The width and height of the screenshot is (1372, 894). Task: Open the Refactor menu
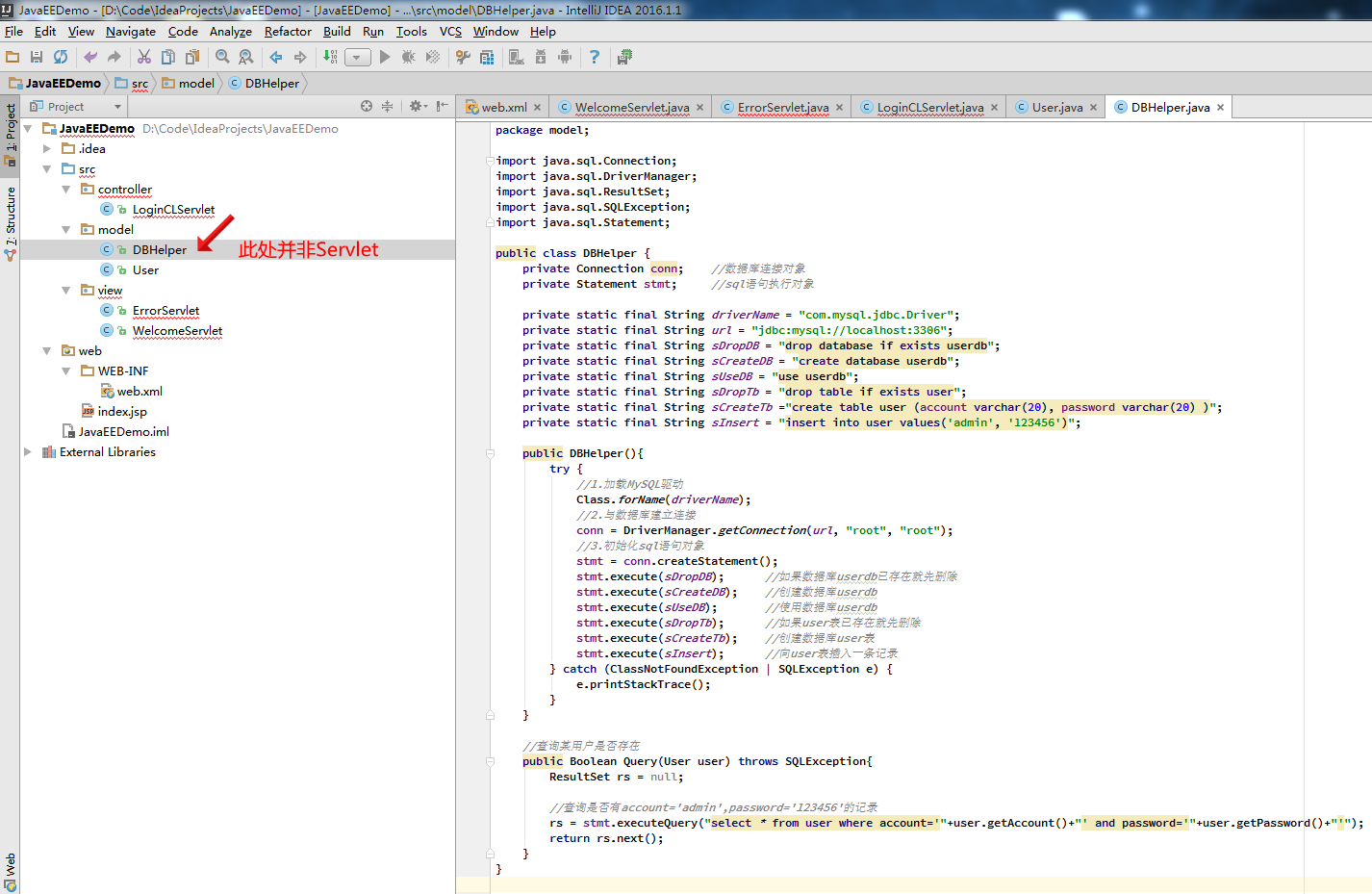[288, 32]
